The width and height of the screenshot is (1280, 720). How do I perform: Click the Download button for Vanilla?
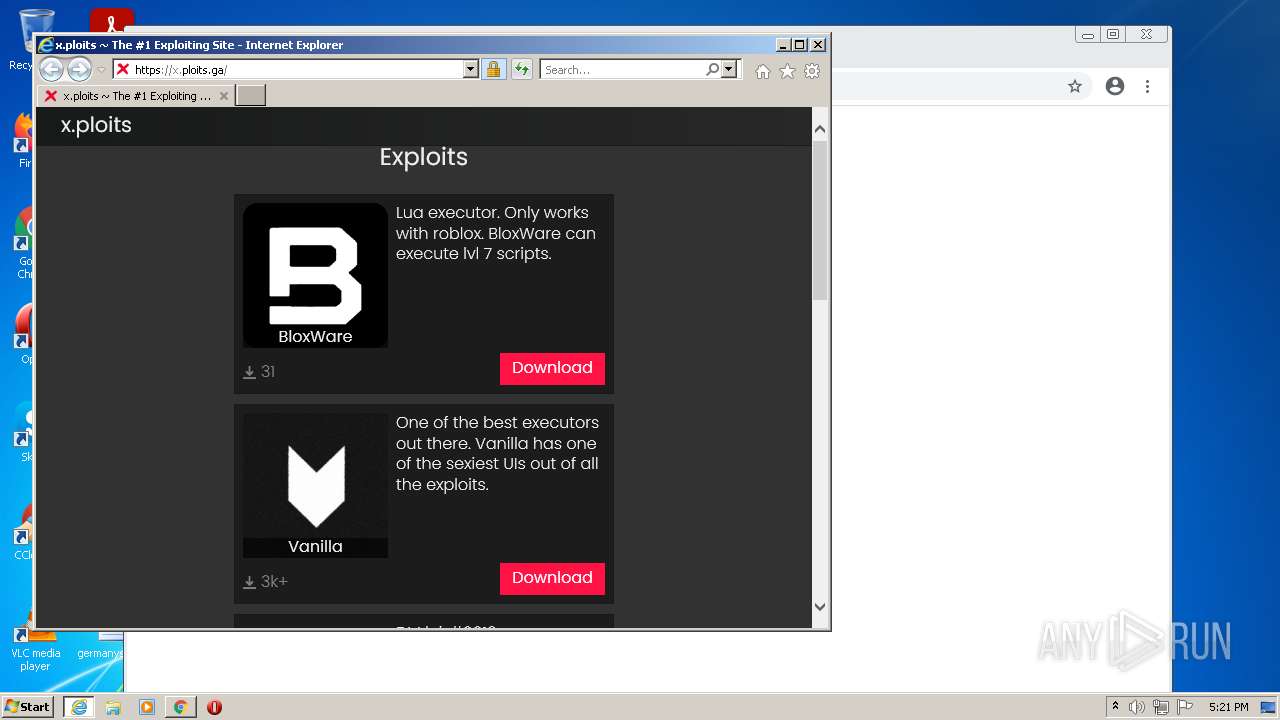click(552, 578)
